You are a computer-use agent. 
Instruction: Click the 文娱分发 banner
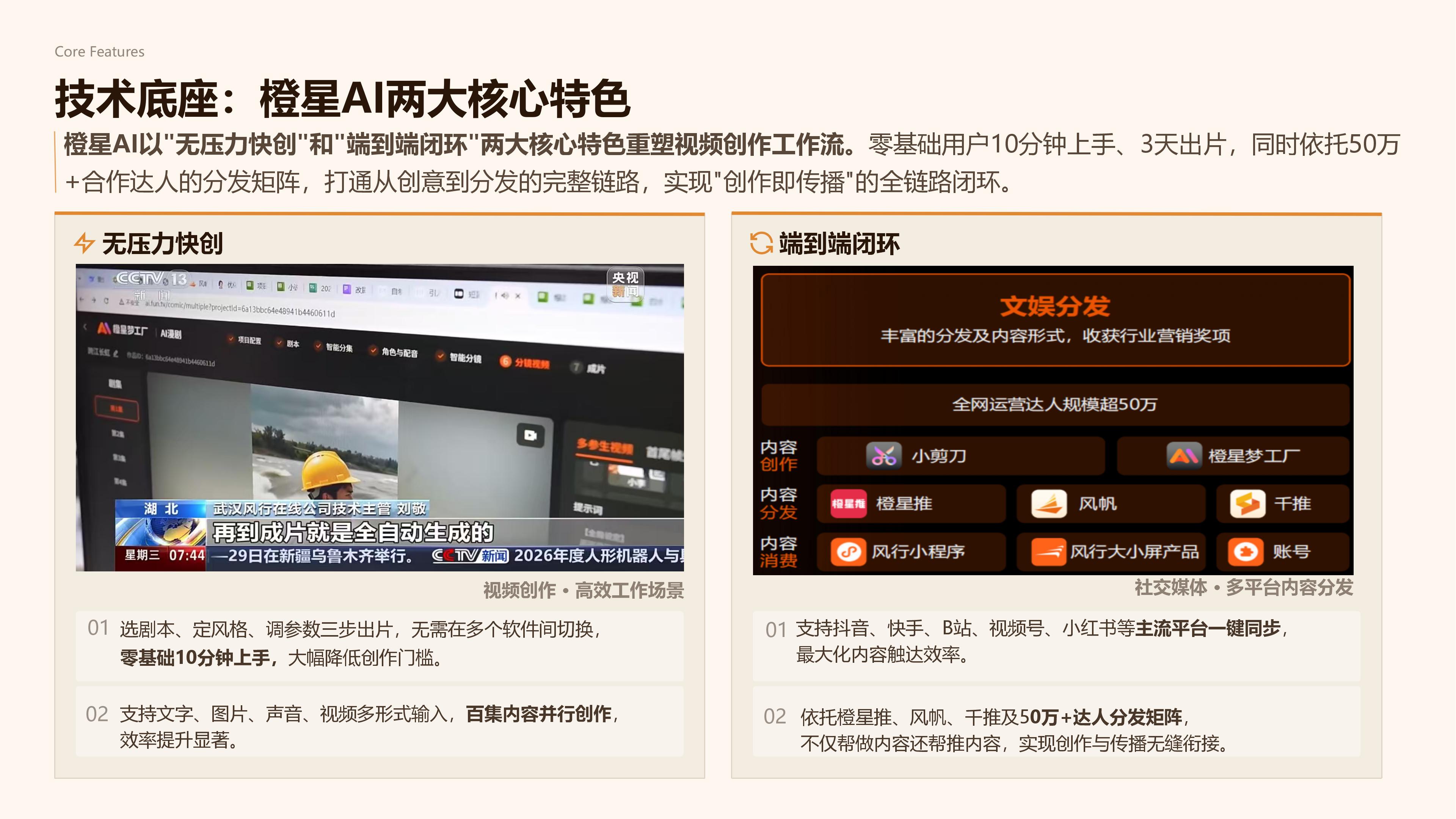(x=1055, y=320)
